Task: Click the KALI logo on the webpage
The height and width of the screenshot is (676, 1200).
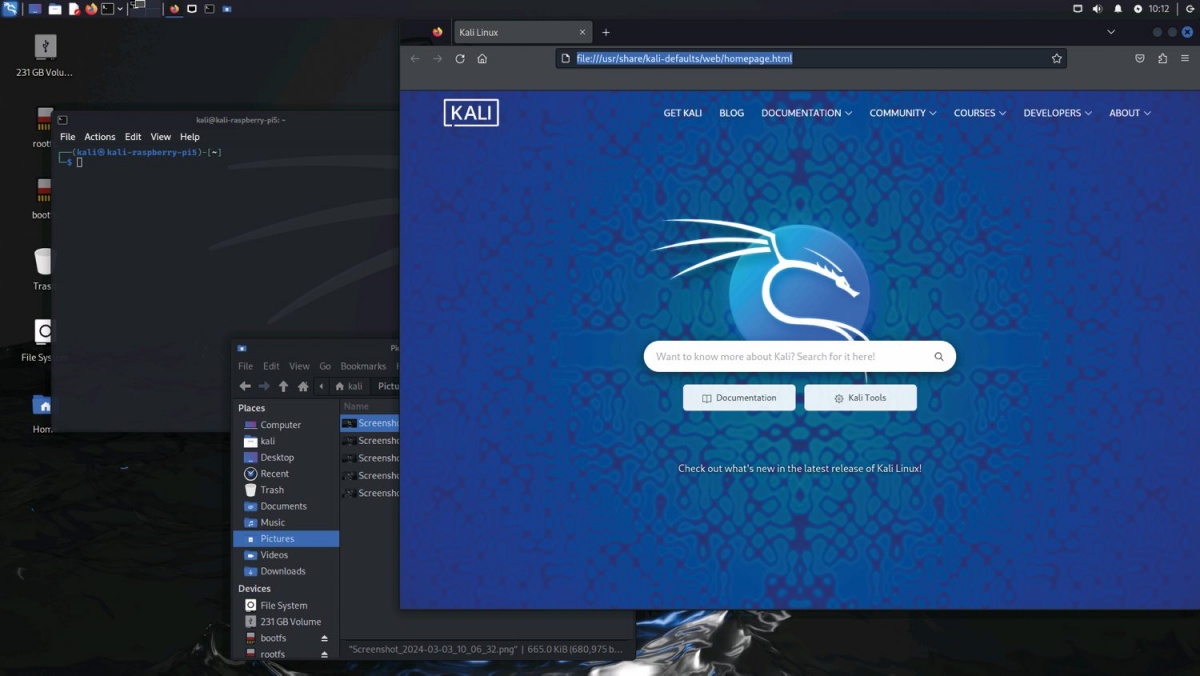Action: point(471,113)
